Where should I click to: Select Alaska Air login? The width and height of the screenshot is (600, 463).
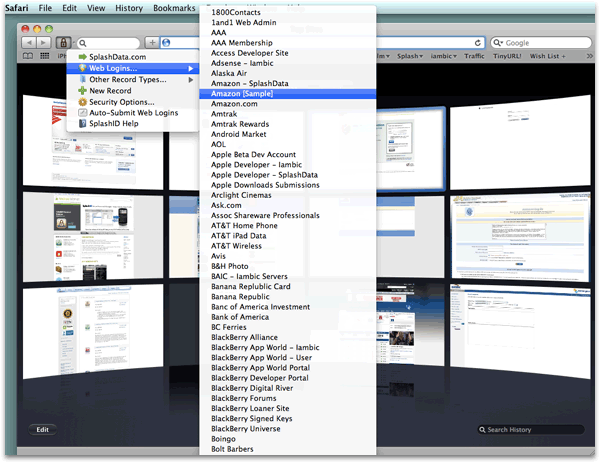(287, 73)
